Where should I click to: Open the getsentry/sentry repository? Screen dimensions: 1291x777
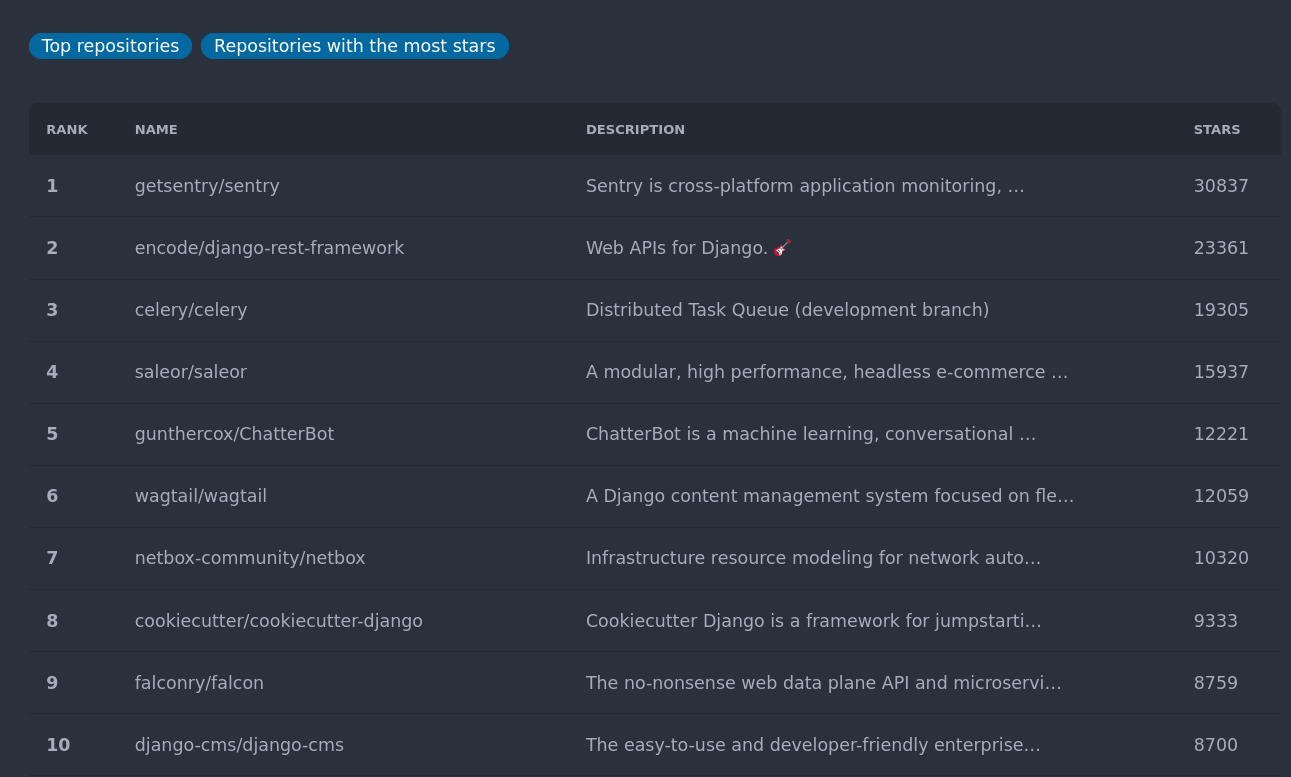206,186
